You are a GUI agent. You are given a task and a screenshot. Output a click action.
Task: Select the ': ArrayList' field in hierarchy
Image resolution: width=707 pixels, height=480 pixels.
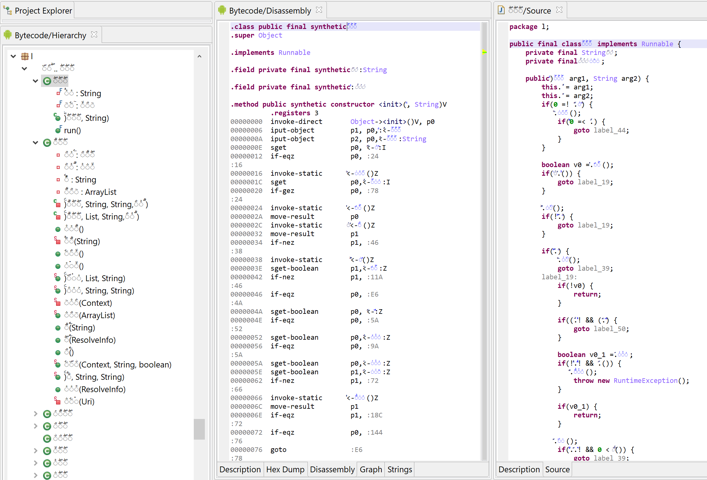click(90, 192)
